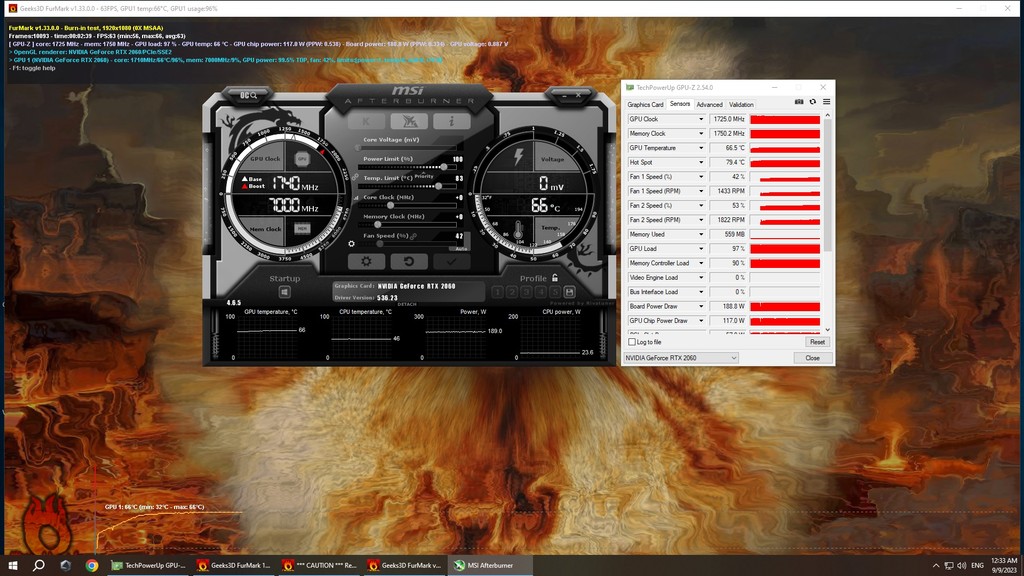
Task: Toggle the profile lock icon
Action: tap(554, 278)
